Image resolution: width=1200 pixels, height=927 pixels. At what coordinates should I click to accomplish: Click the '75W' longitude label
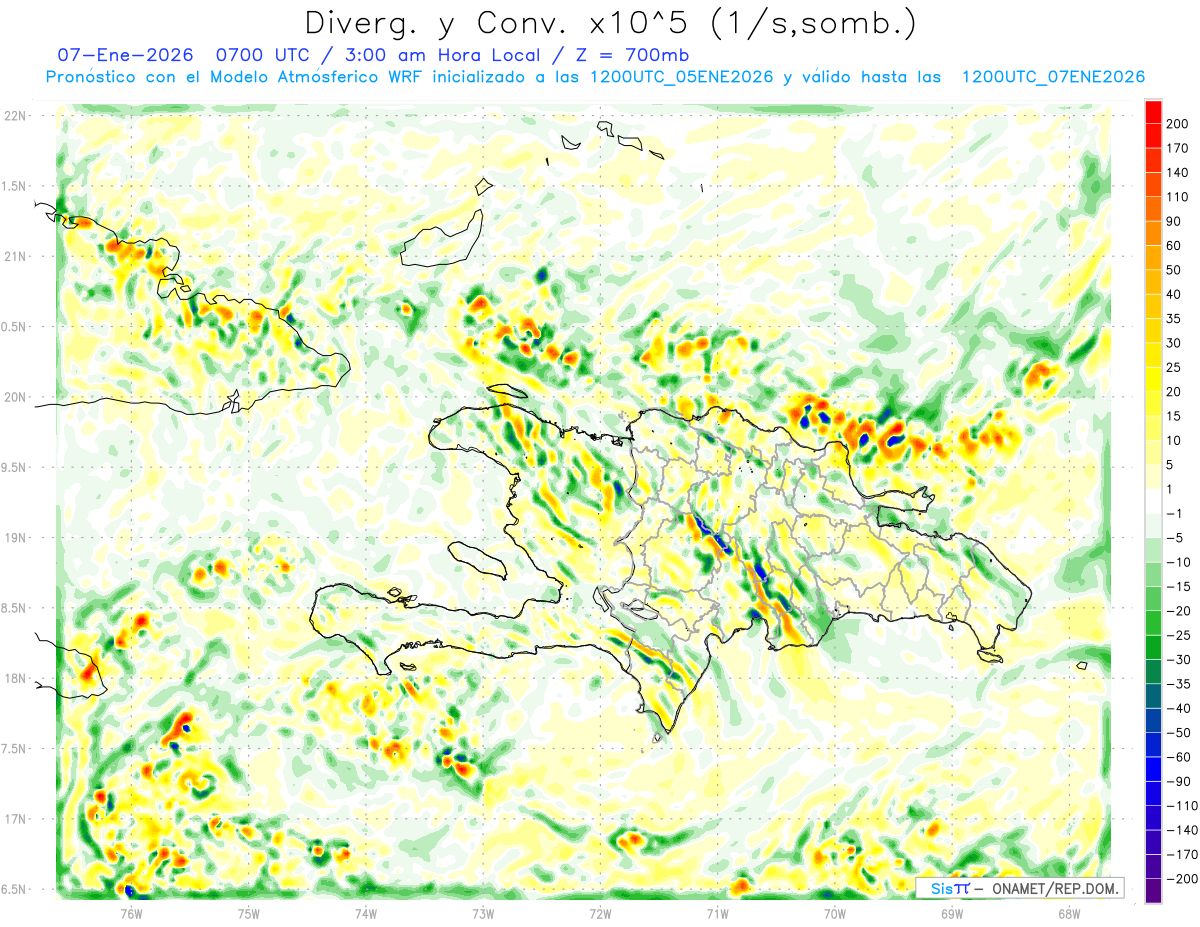point(248,913)
